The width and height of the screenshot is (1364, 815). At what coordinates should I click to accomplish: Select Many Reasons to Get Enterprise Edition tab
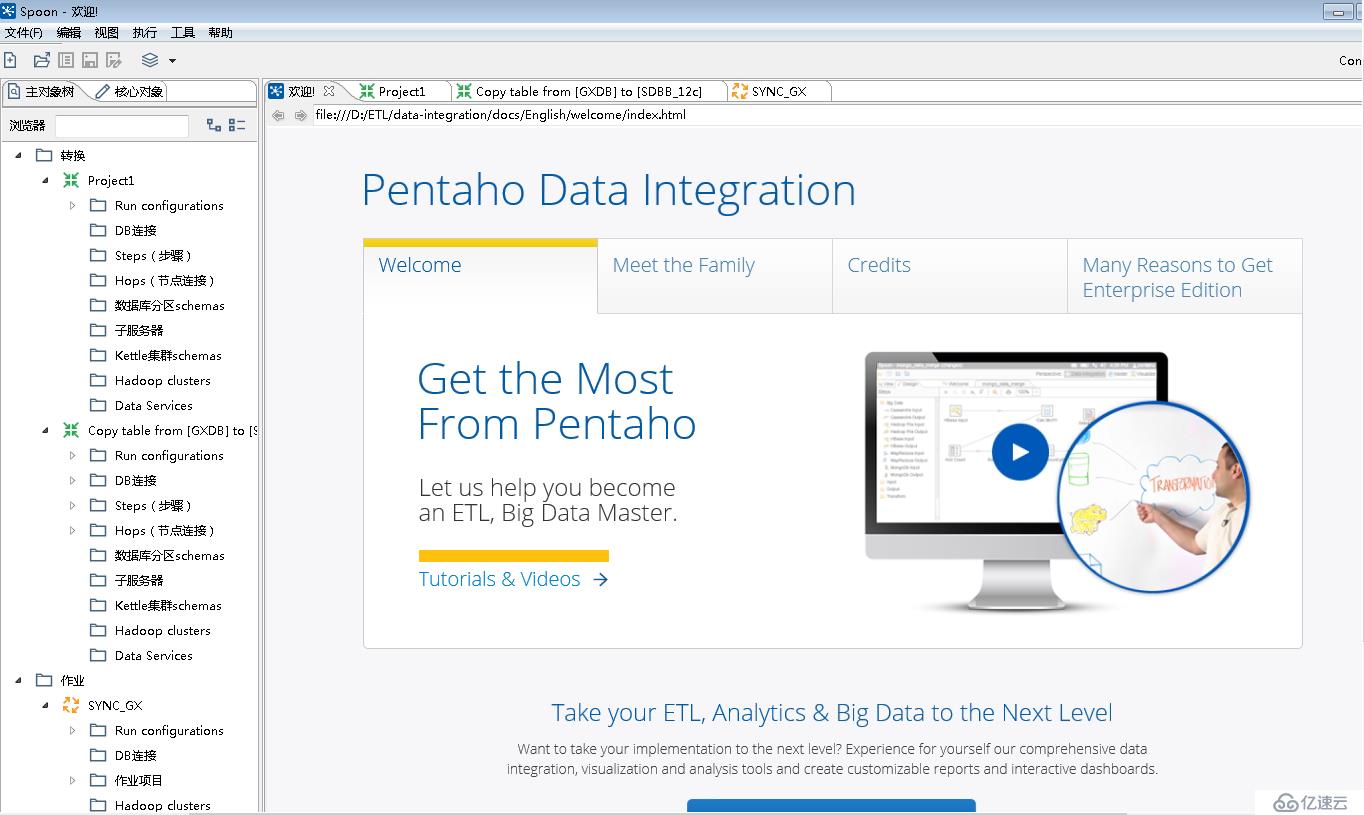[1185, 277]
